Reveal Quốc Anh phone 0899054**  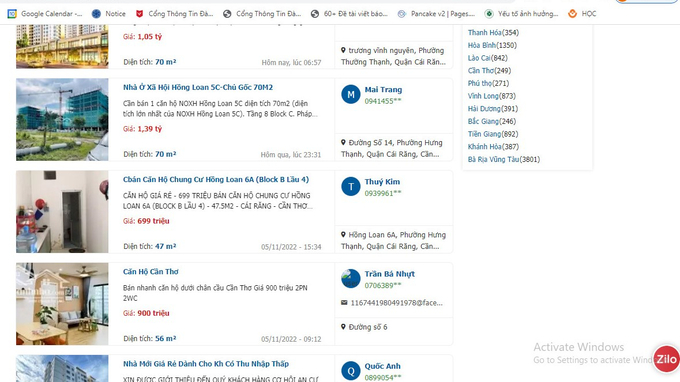coord(383,378)
